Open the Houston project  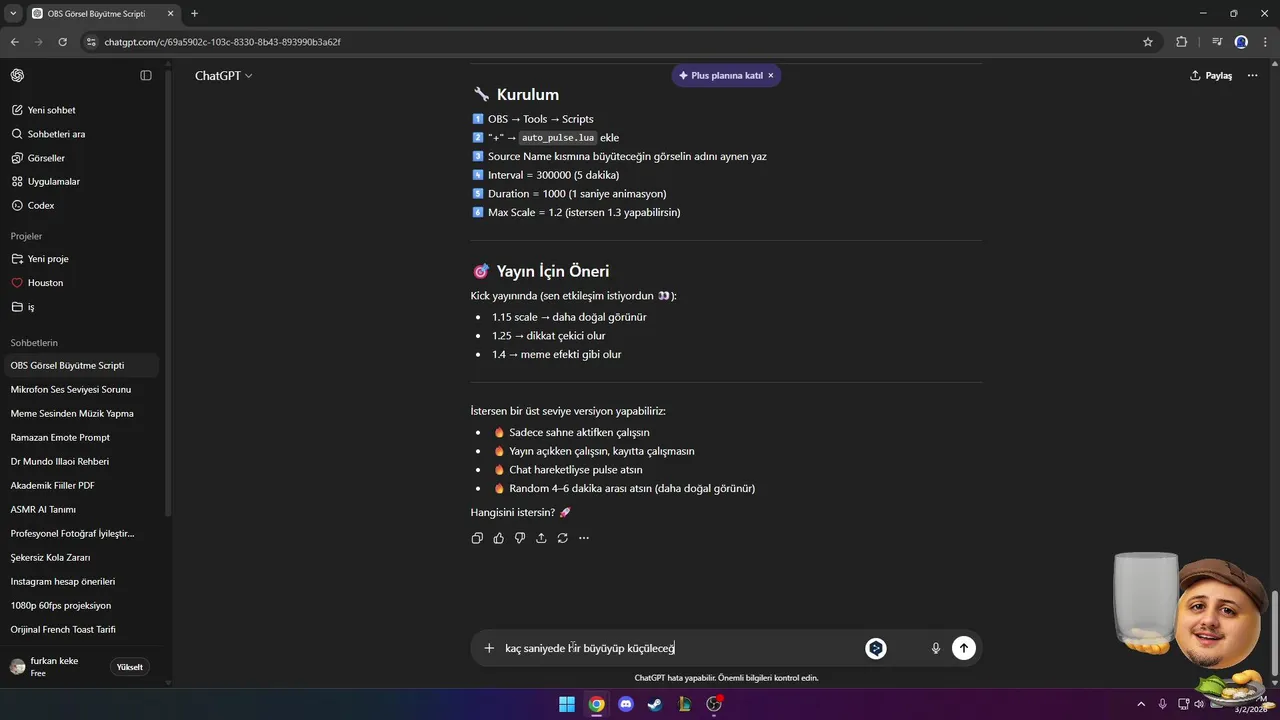tap(80, 283)
